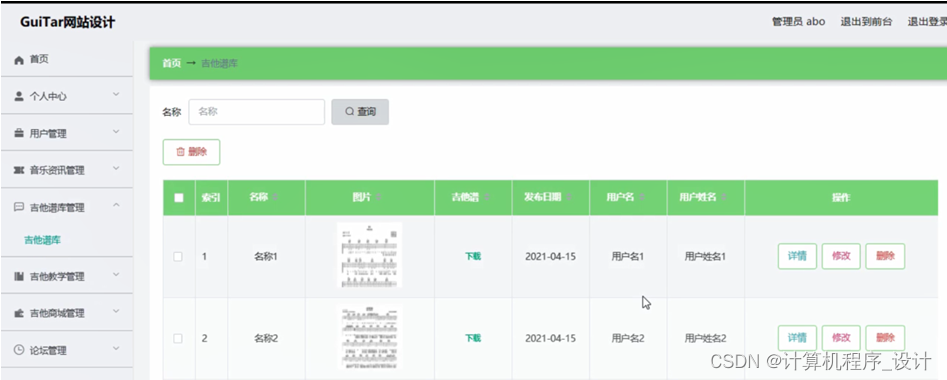Click the 用户名1 cell

point(628,257)
